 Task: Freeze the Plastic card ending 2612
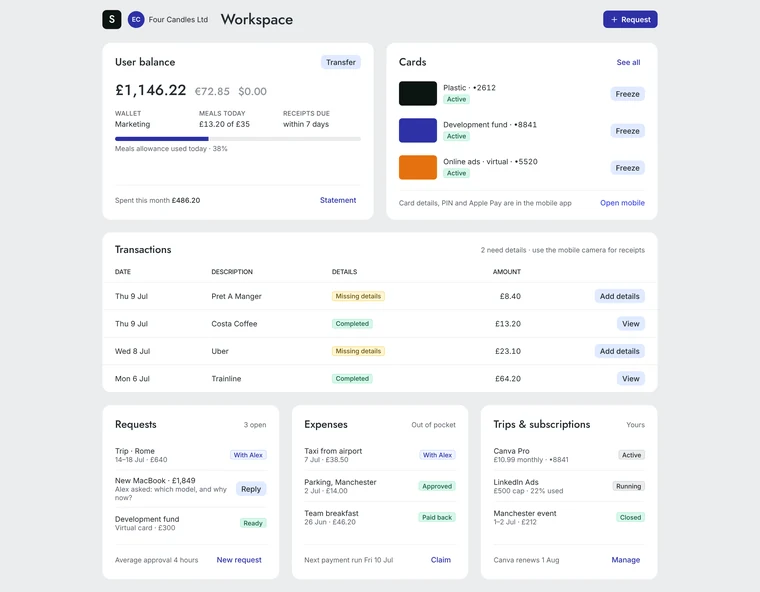tap(627, 94)
